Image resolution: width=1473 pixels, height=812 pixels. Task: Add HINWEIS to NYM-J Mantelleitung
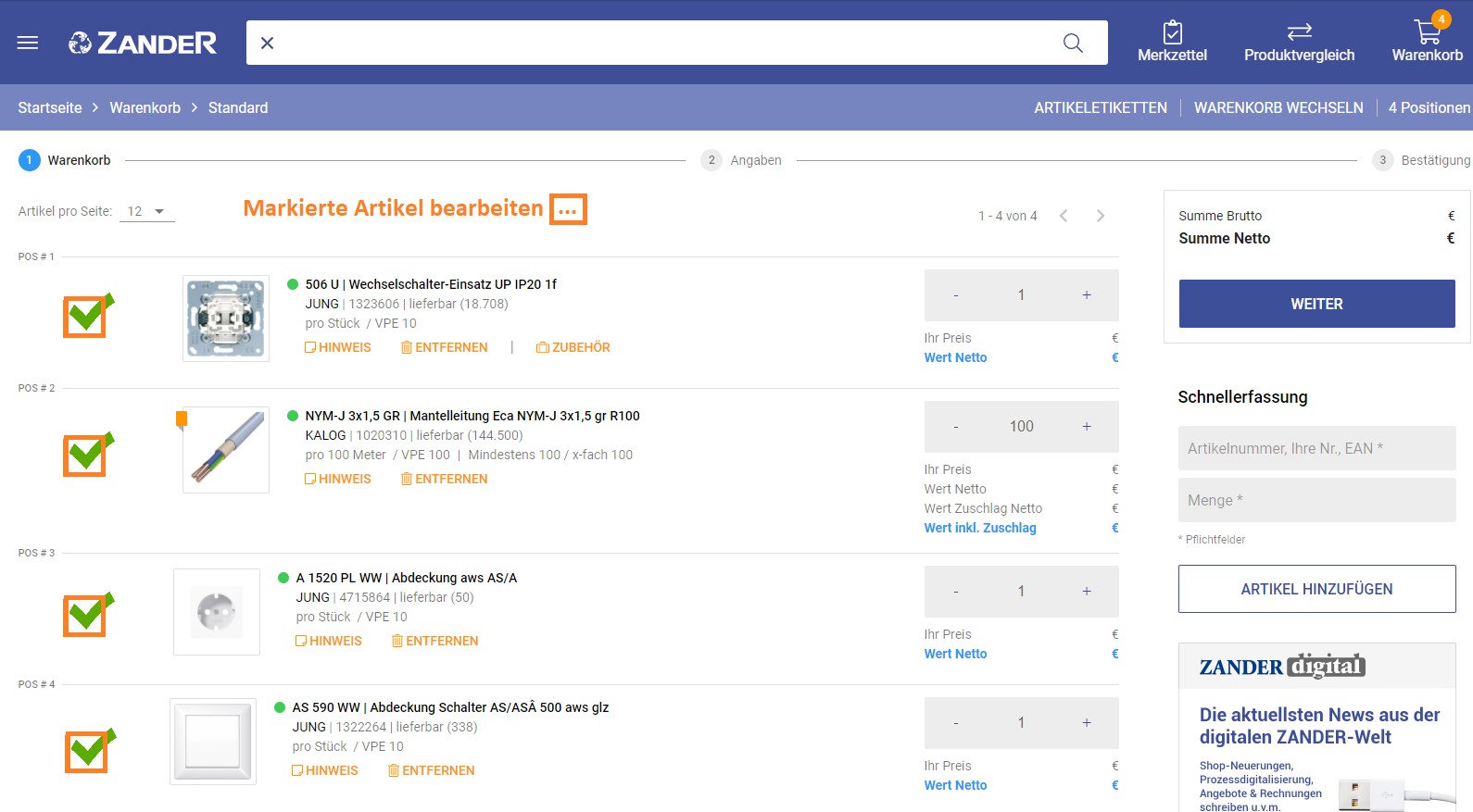pyautogui.click(x=338, y=479)
